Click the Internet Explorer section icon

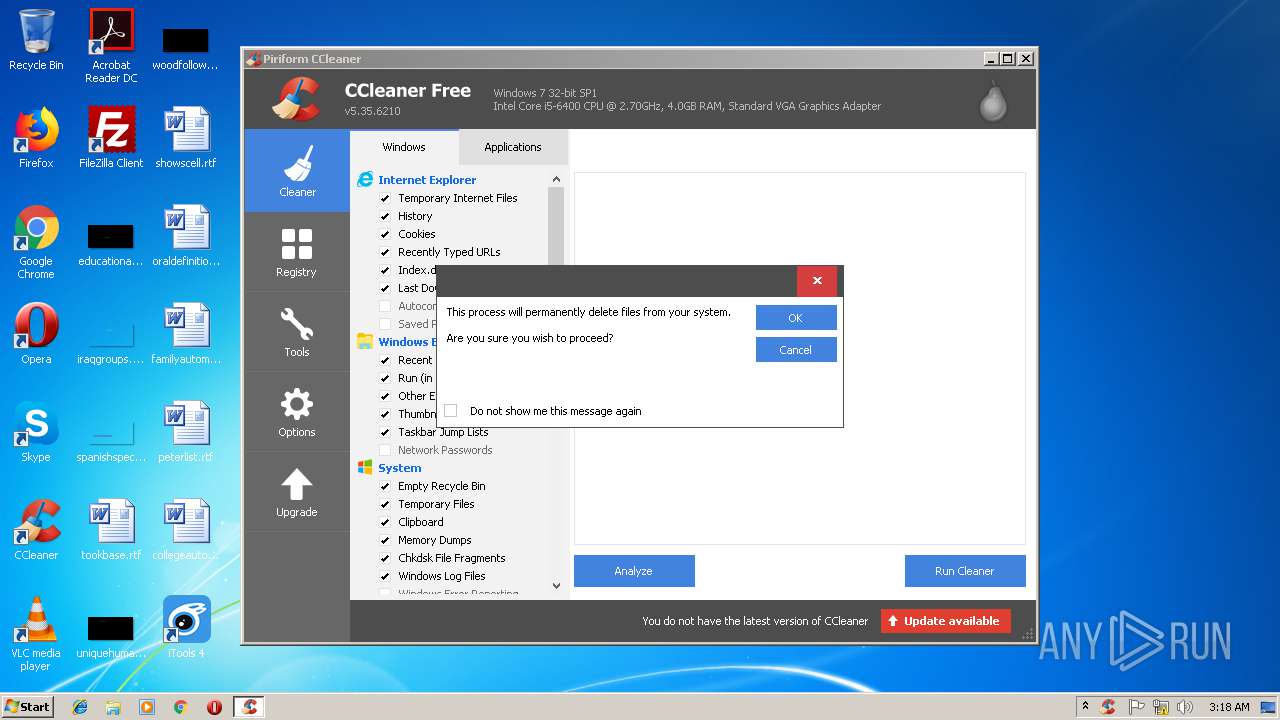point(365,180)
